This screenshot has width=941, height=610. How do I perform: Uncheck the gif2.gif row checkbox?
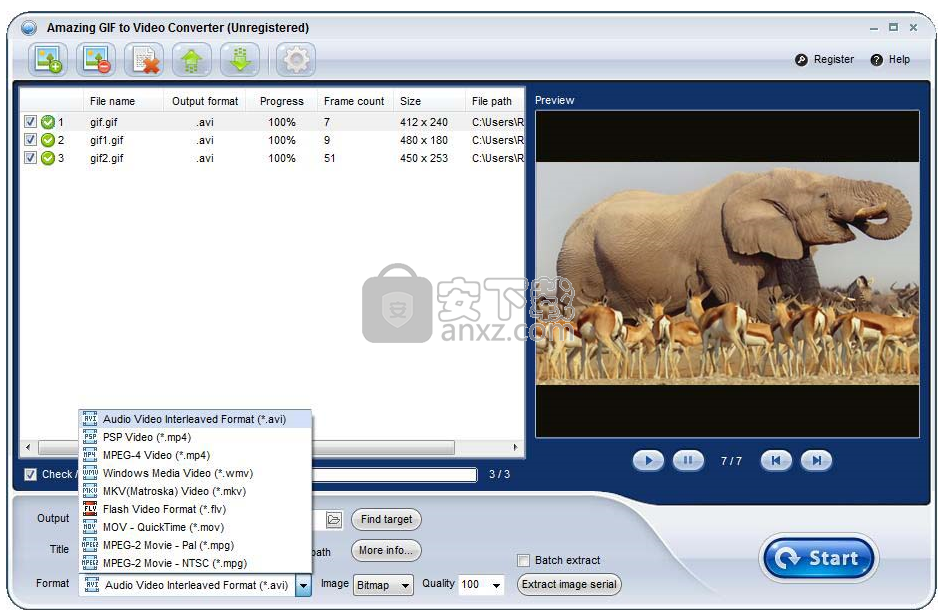point(30,158)
